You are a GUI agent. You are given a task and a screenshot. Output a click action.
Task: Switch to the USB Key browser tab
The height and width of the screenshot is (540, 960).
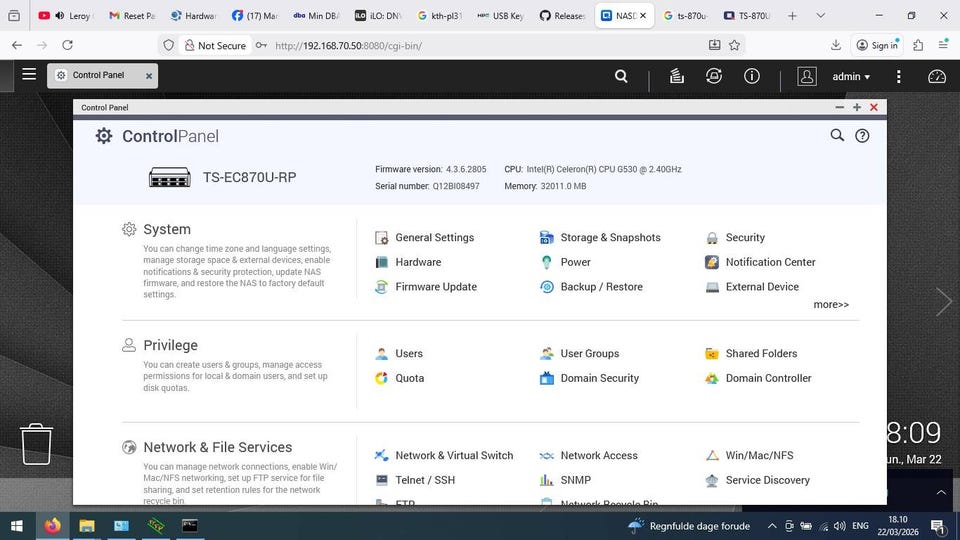point(501,15)
